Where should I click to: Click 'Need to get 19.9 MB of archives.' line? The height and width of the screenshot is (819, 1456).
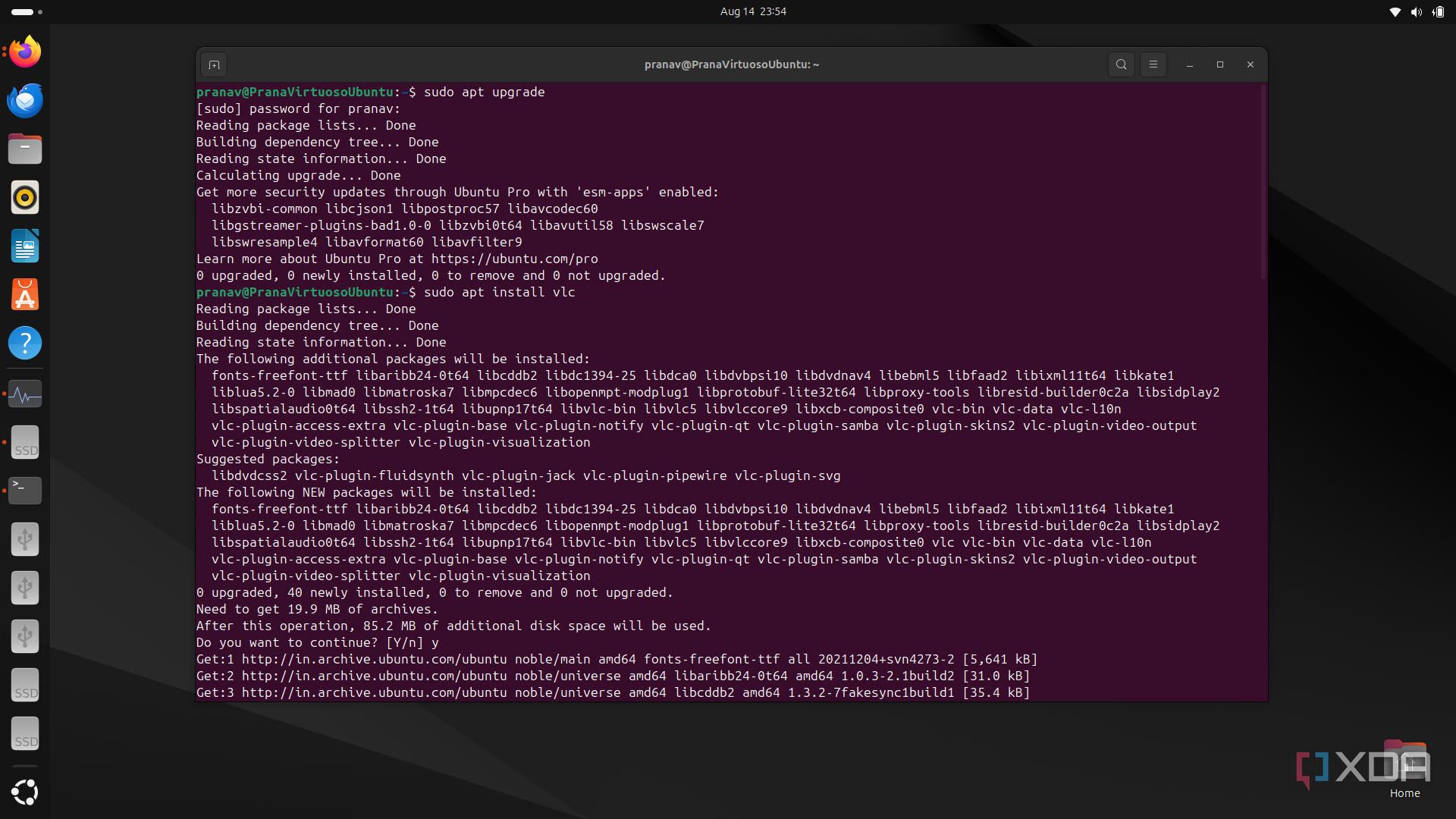(317, 609)
